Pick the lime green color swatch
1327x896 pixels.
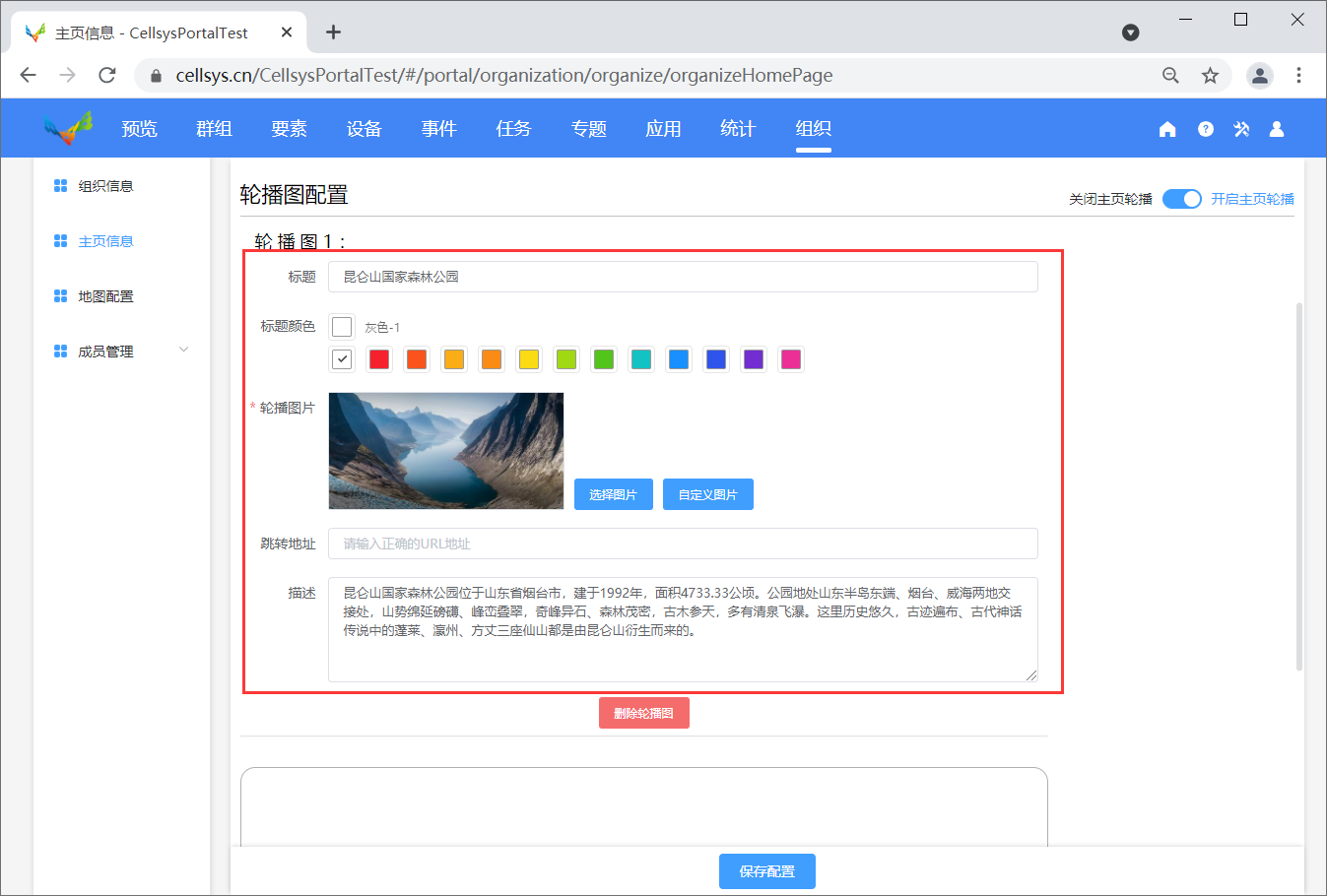click(x=566, y=359)
